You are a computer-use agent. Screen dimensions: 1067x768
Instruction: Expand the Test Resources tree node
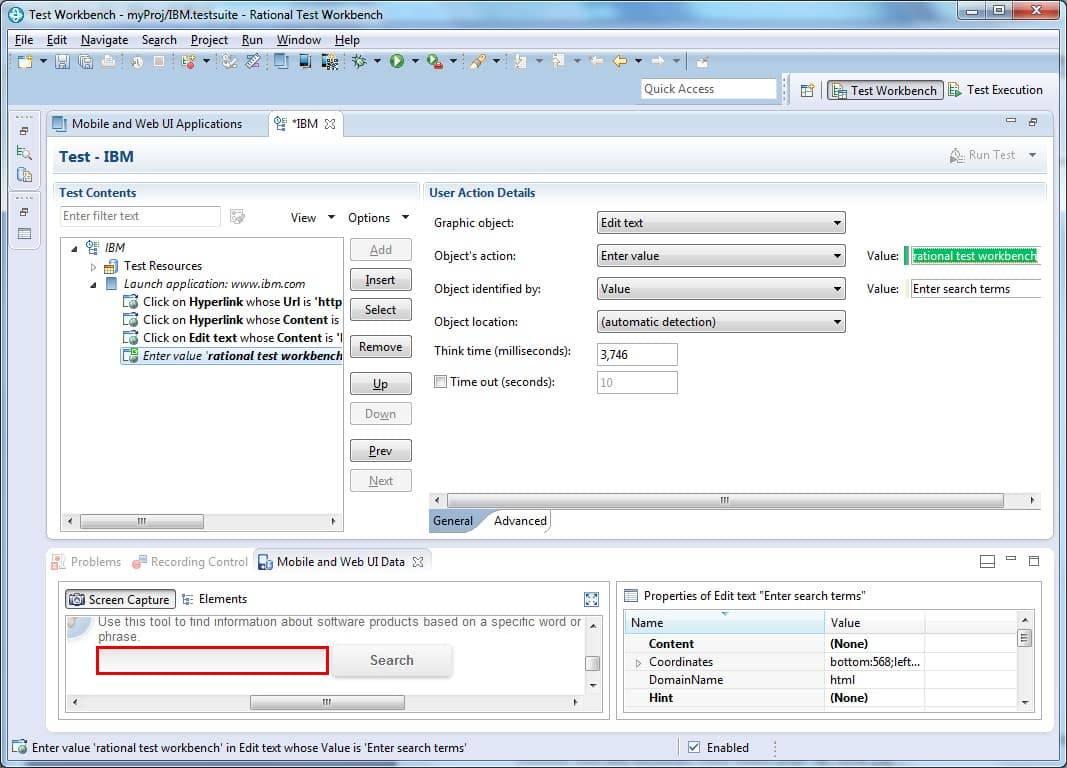pyautogui.click(x=94, y=266)
